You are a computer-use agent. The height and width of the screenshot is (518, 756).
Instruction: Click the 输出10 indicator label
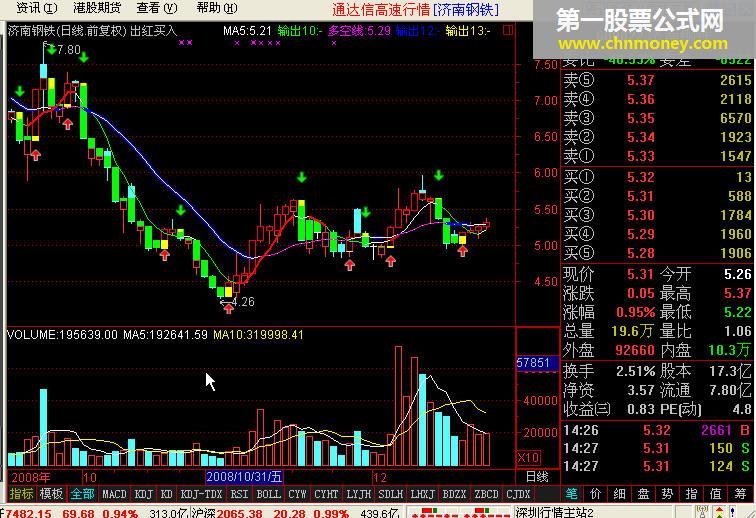(x=299, y=31)
